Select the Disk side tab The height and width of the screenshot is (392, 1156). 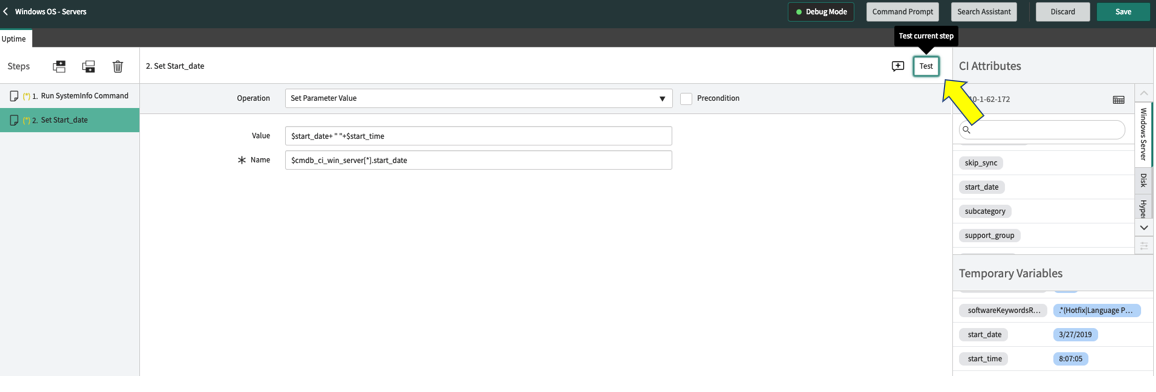(x=1144, y=181)
